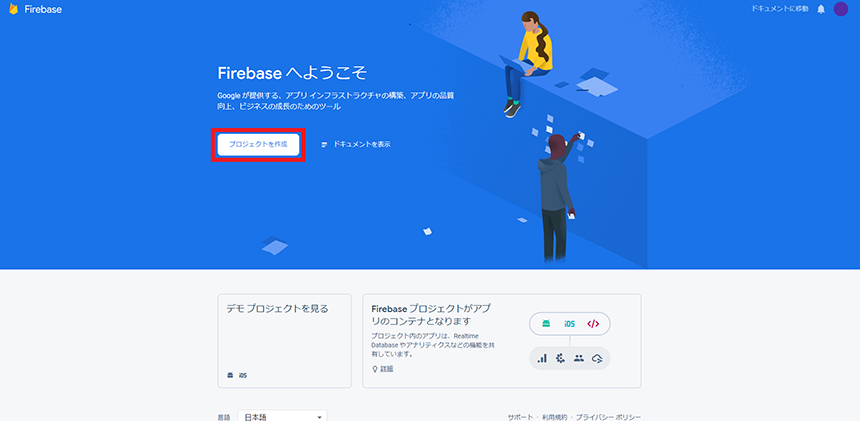Click the document icon beside ドキュメントを表示
Image resolution: width=860 pixels, height=421 pixels.
[324, 145]
